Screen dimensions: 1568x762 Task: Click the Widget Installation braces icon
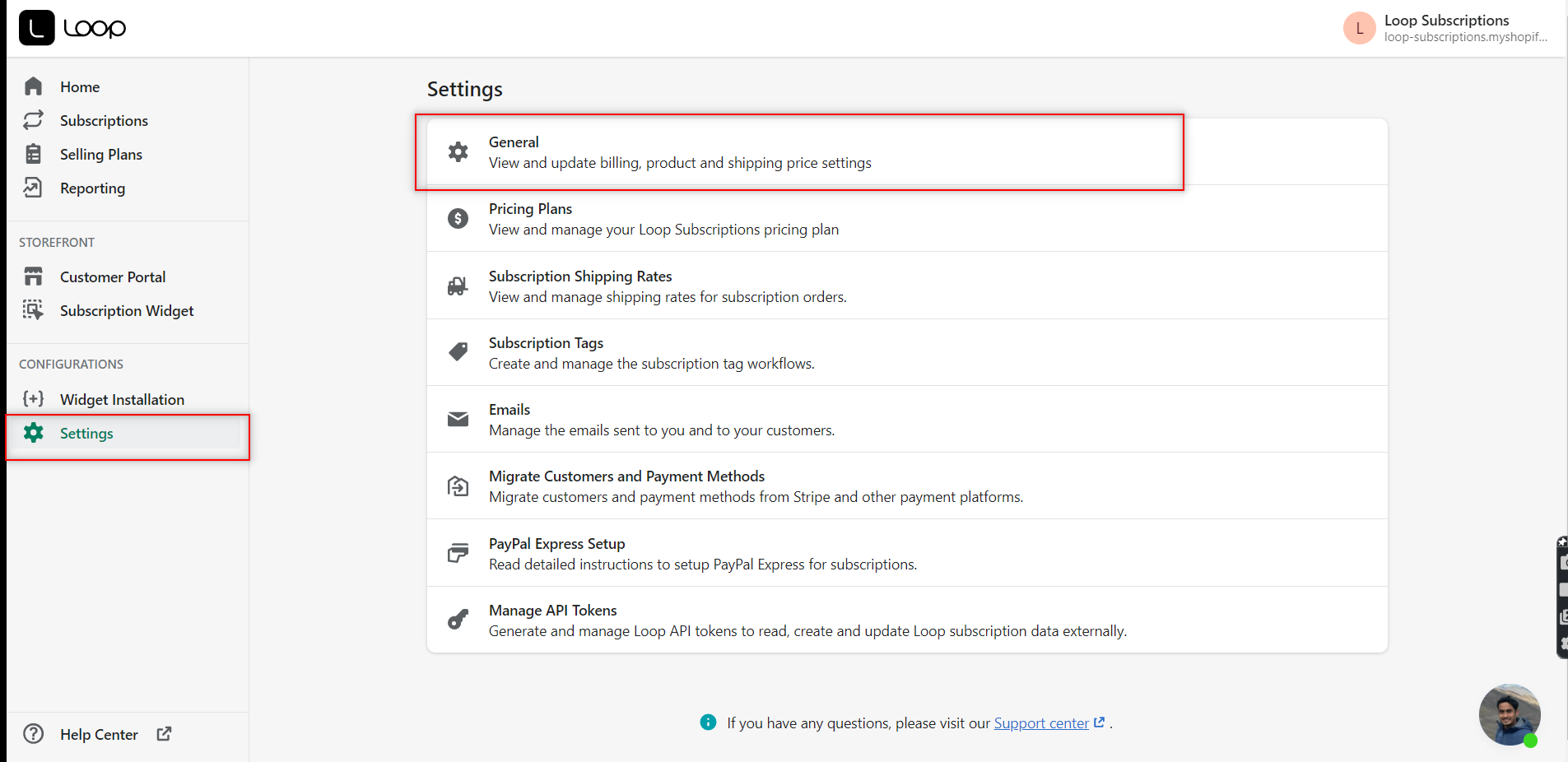pos(33,399)
